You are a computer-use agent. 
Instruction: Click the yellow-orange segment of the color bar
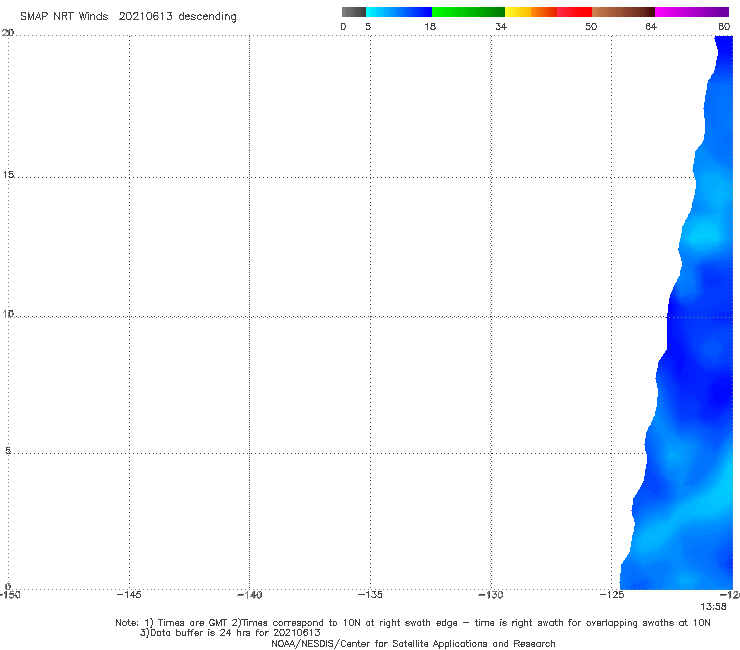click(531, 12)
